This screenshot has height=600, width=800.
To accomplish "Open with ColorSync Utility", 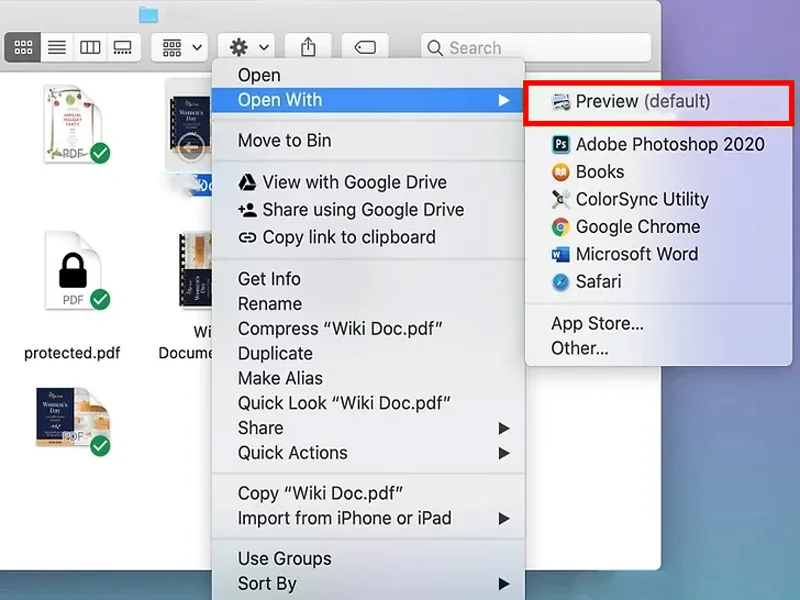I will (659, 199).
